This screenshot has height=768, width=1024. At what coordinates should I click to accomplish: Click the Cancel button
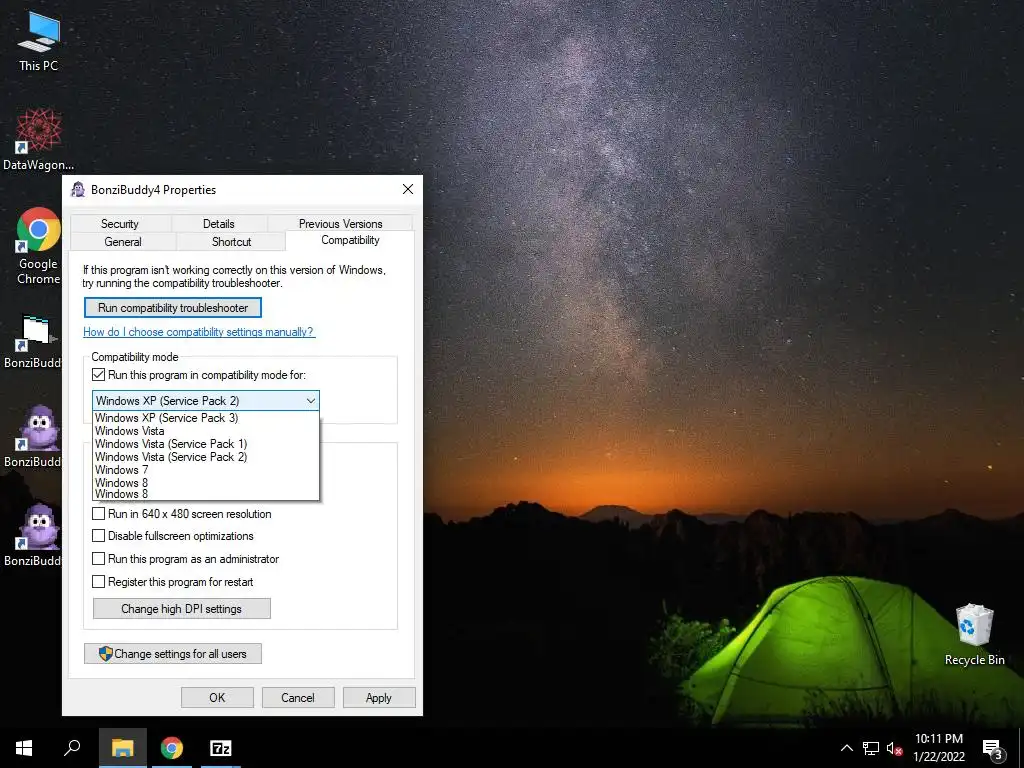(x=298, y=697)
